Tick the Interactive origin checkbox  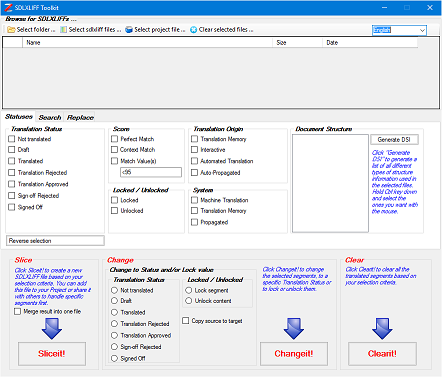coord(194,149)
